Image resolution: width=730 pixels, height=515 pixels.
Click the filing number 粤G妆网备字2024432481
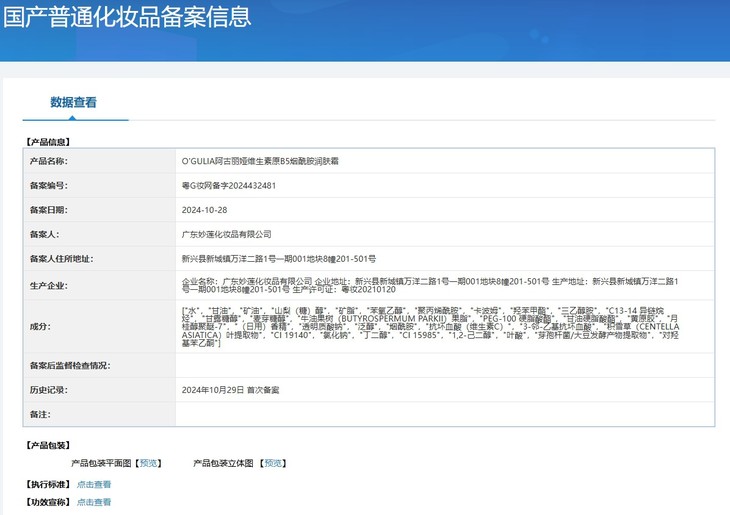click(x=228, y=185)
